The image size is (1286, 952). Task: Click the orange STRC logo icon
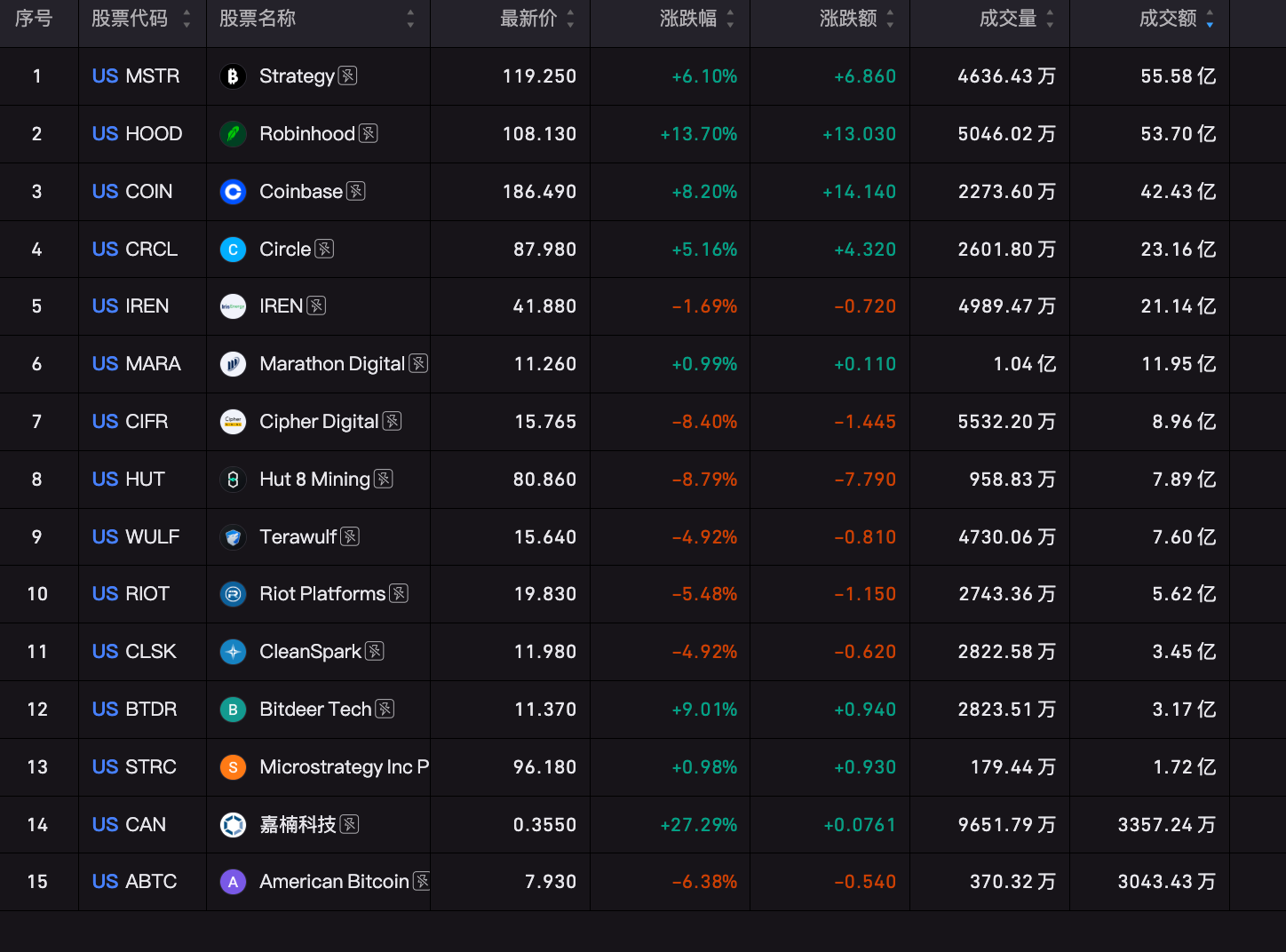point(233,767)
